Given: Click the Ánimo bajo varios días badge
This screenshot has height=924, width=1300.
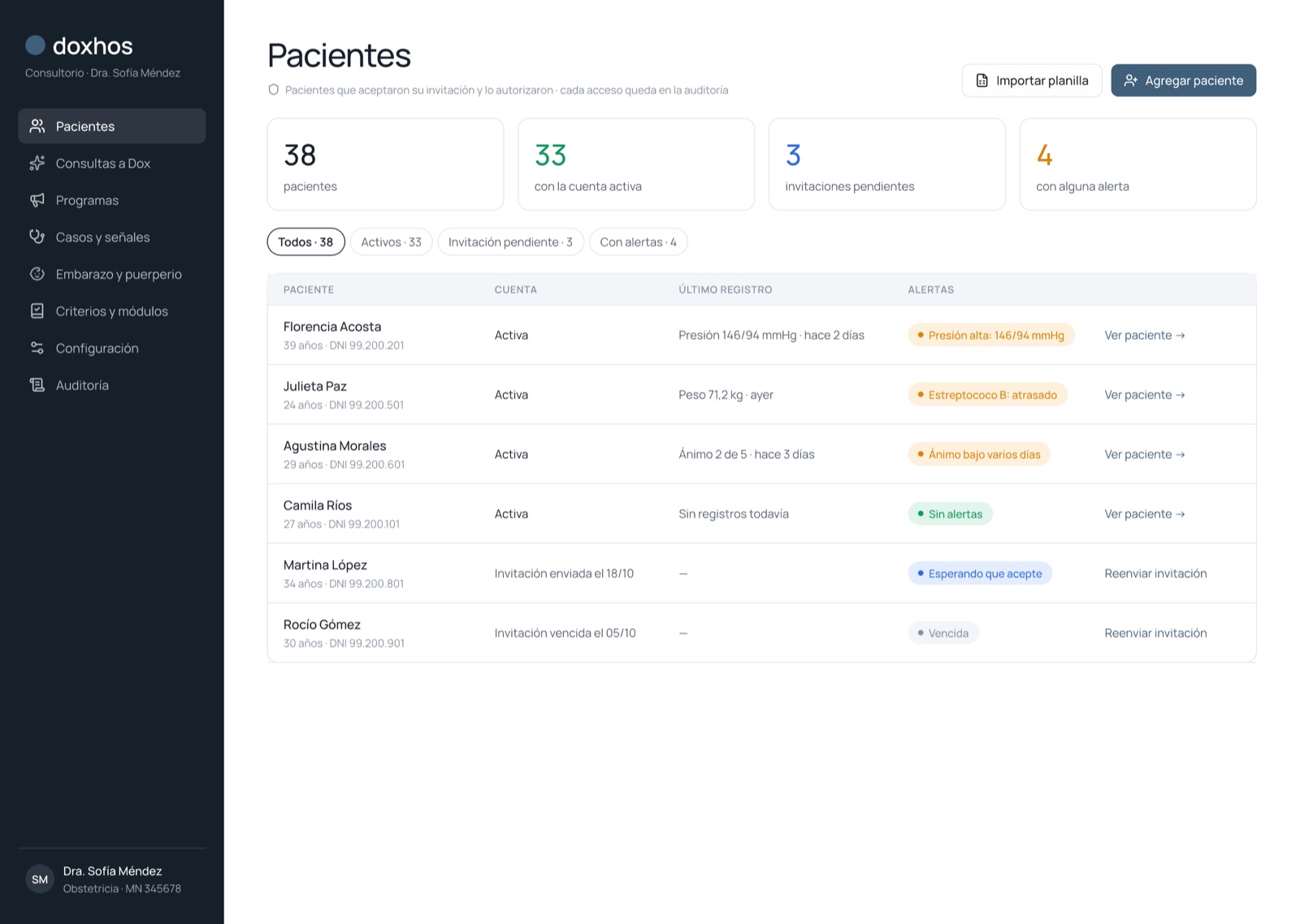Looking at the screenshot, I should (x=979, y=454).
